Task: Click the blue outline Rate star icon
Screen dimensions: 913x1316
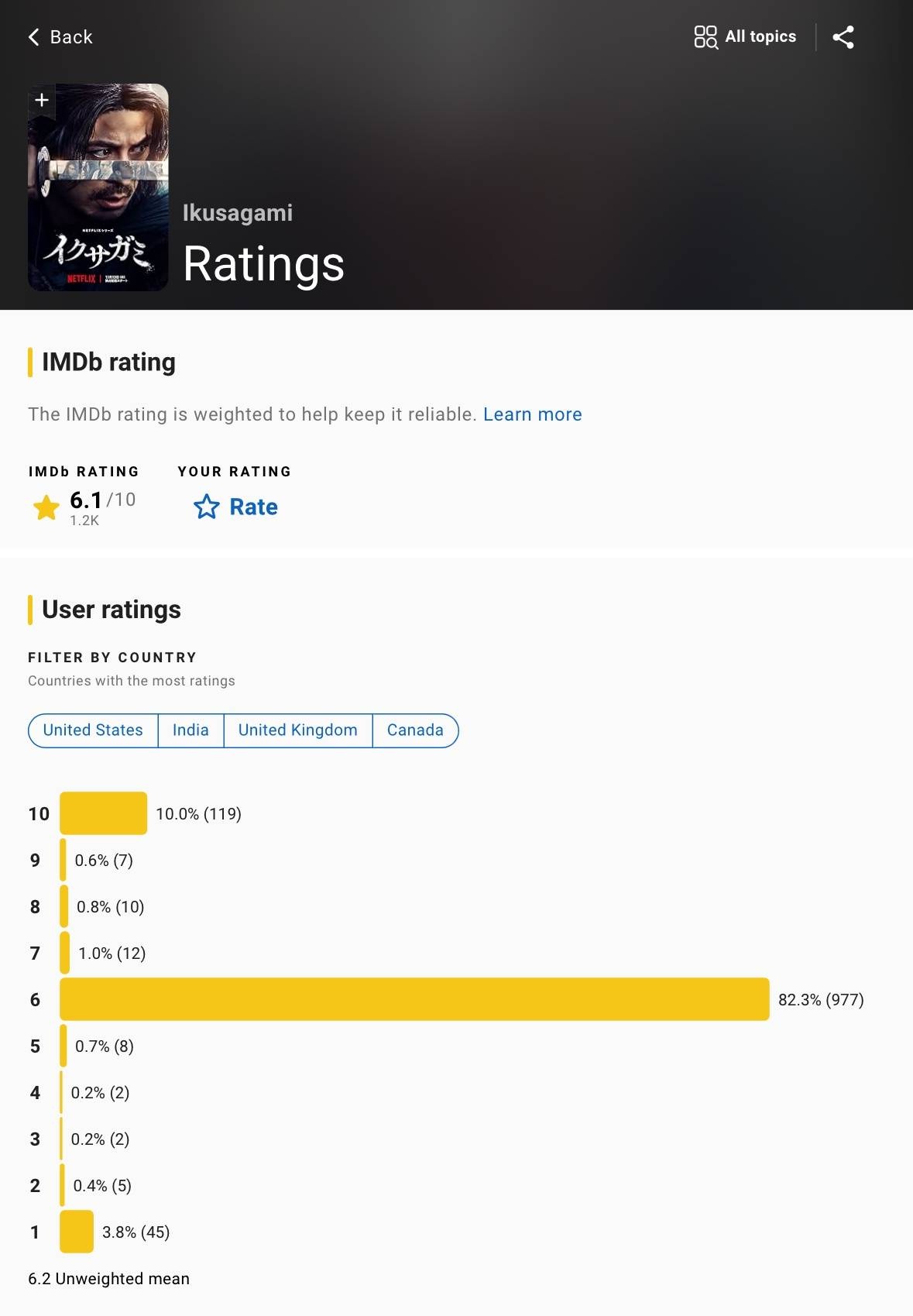Action: [x=207, y=507]
